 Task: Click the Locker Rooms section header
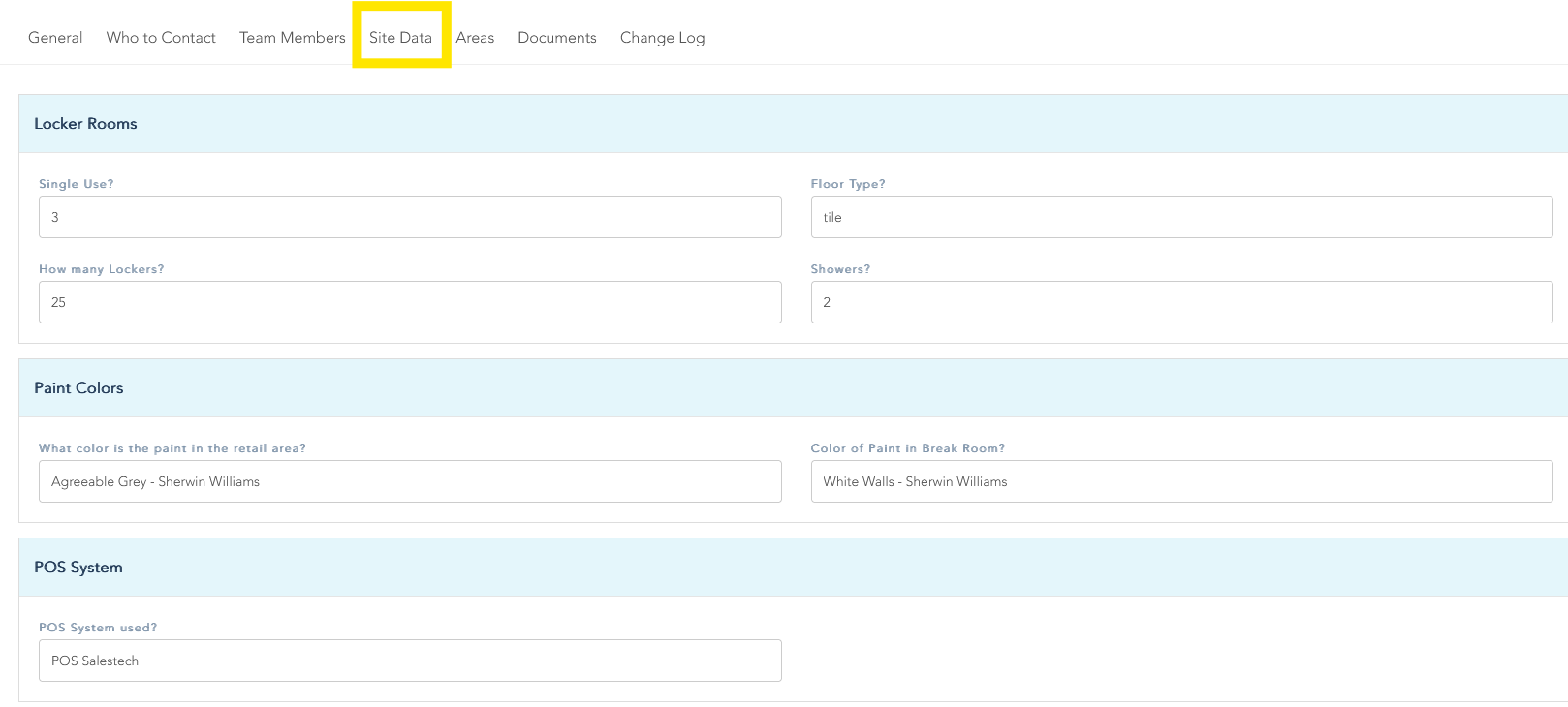[x=85, y=124]
